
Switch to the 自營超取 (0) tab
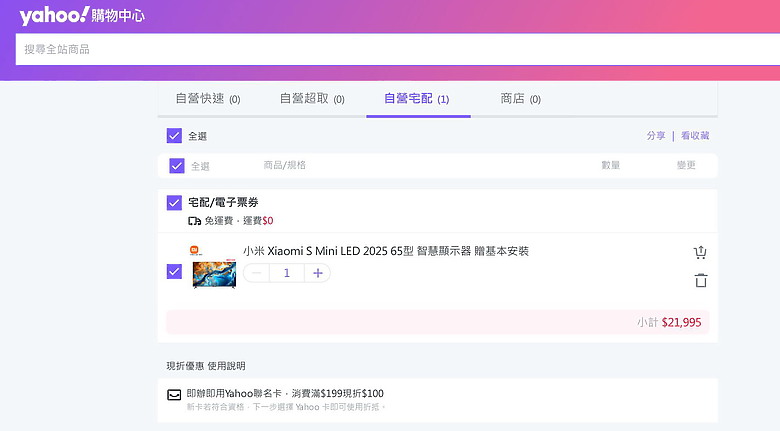click(312, 99)
